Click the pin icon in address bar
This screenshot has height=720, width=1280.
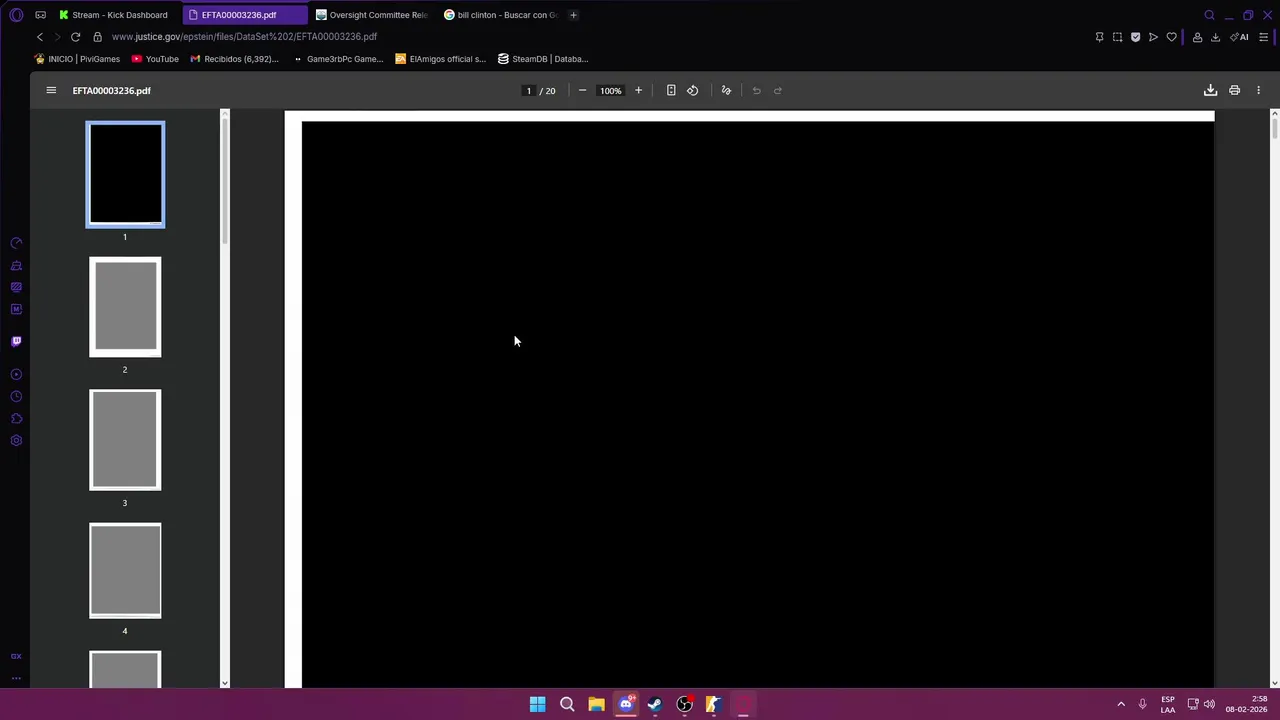tap(1099, 37)
